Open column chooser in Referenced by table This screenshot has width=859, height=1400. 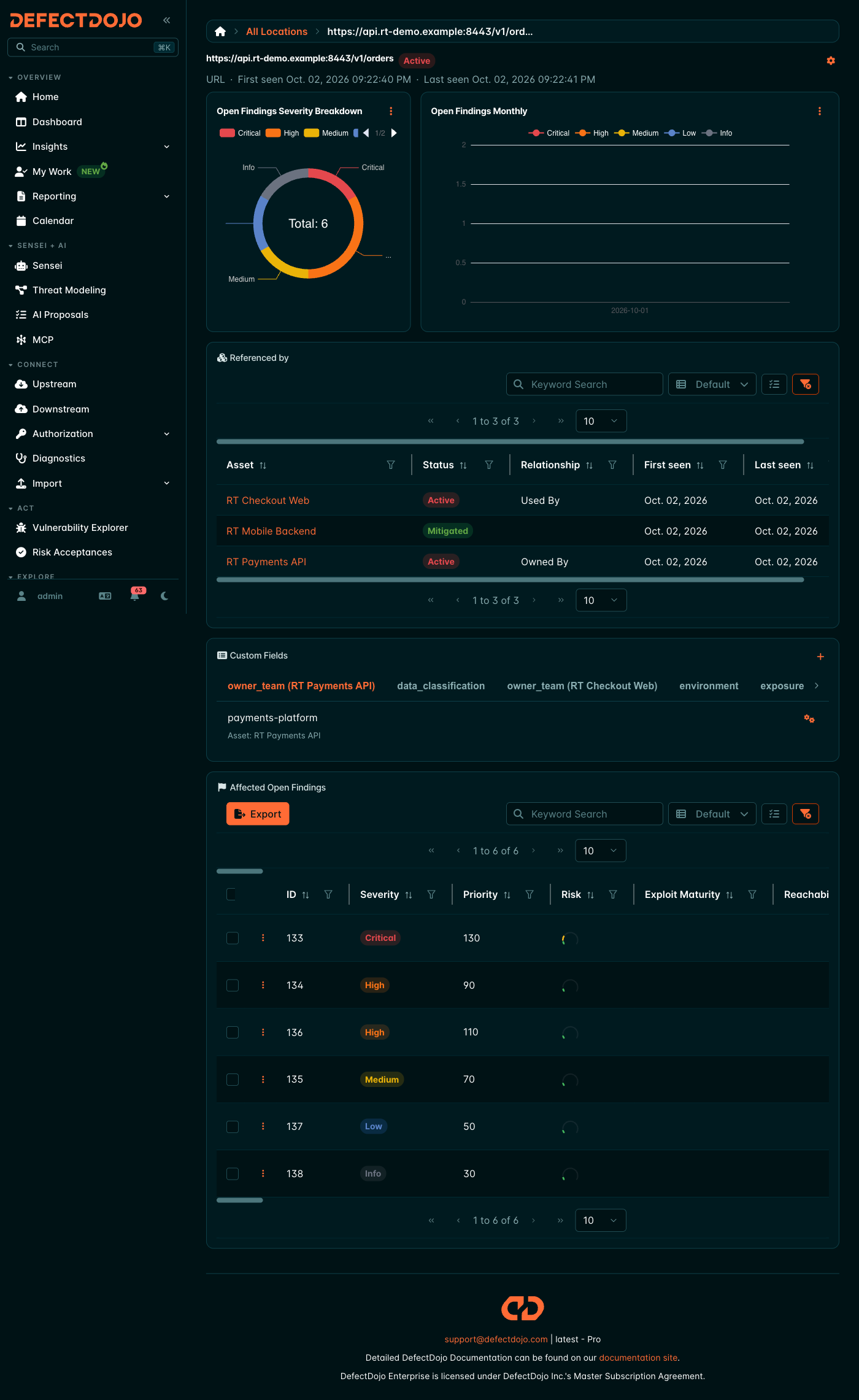click(774, 384)
